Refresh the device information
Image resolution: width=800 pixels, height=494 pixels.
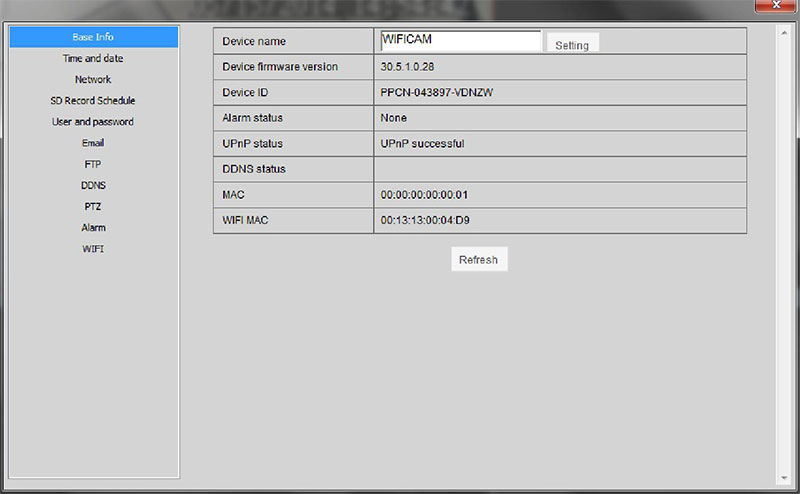tap(479, 259)
